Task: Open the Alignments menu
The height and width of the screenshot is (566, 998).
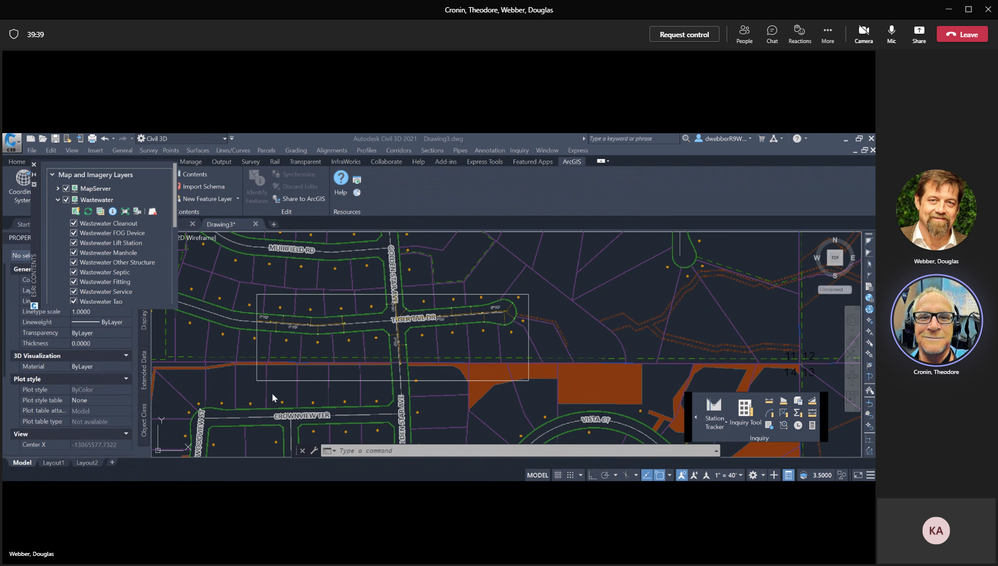Action: click(331, 150)
